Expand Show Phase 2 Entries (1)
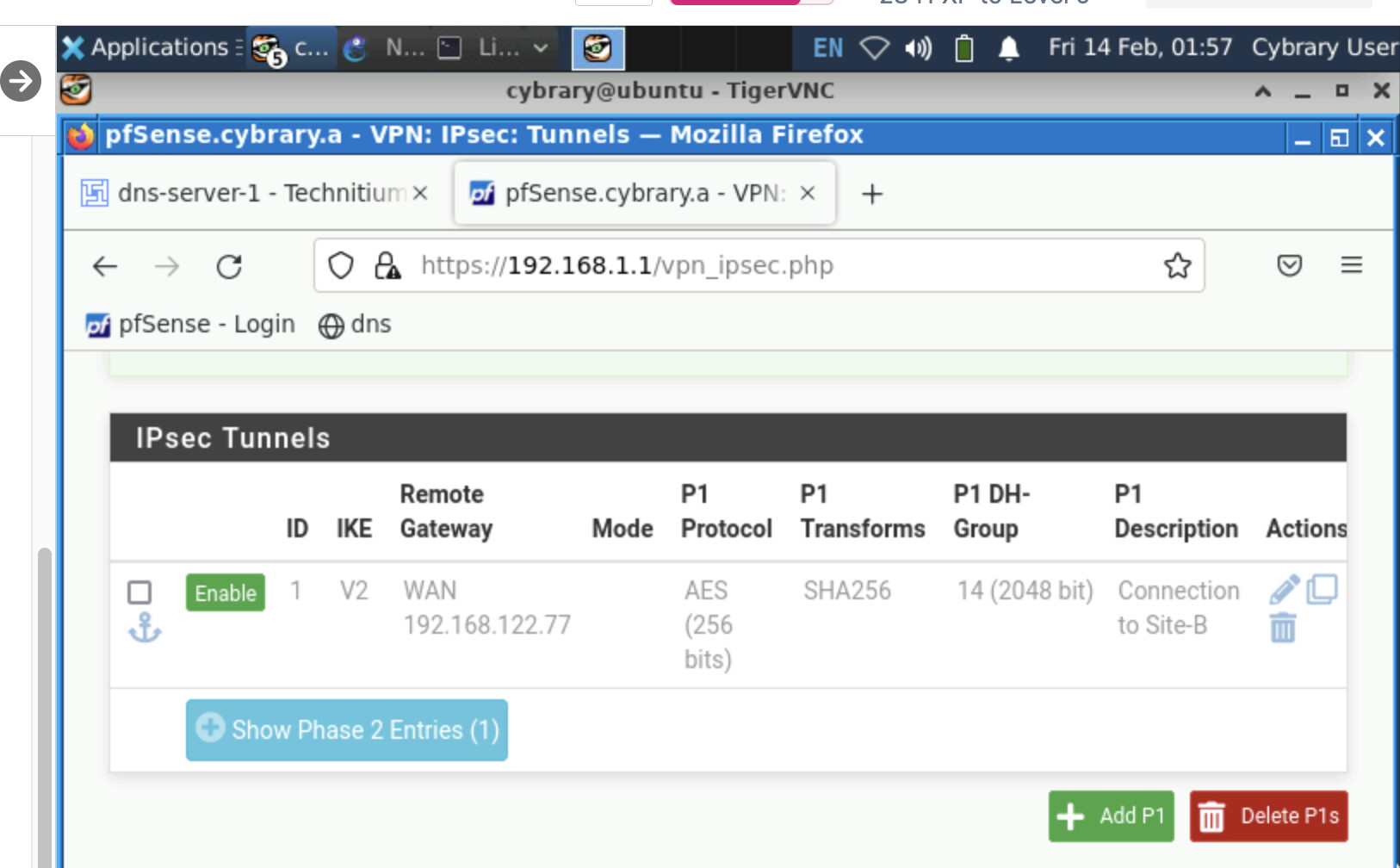 [346, 730]
